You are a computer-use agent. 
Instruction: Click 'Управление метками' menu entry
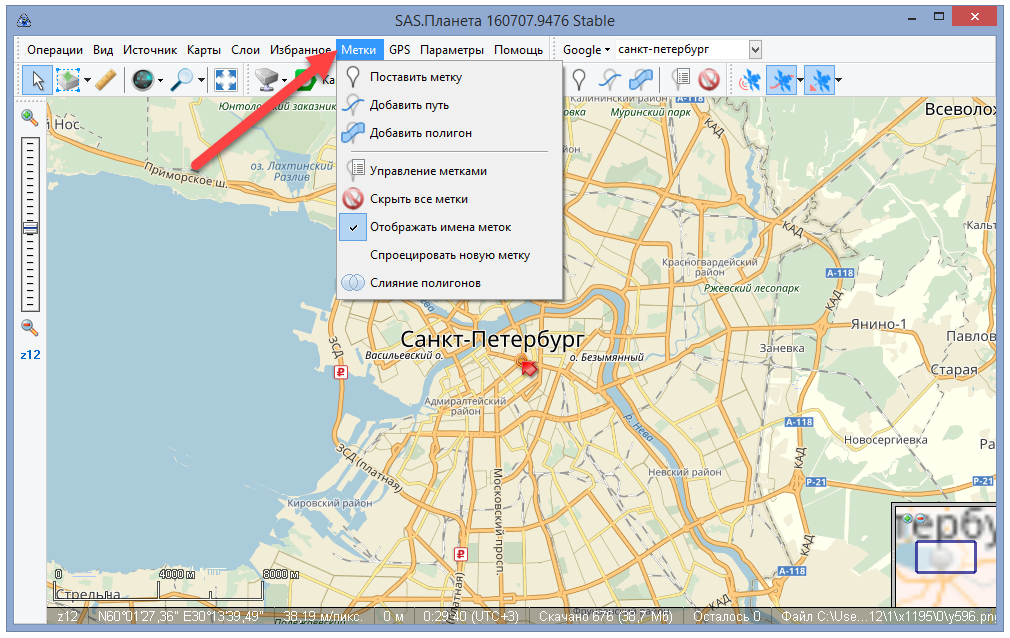click(x=428, y=171)
